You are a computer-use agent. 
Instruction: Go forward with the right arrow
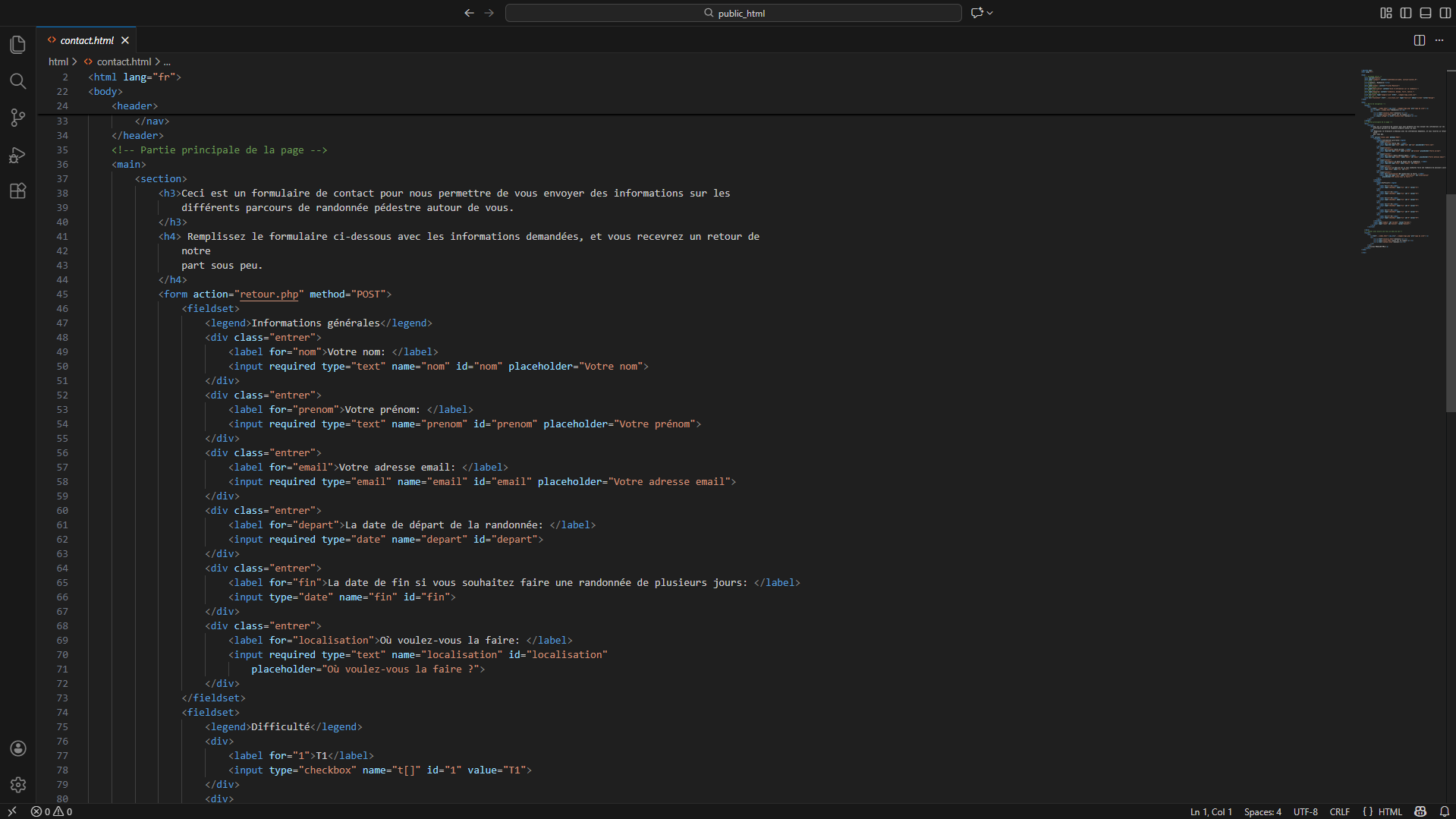tap(489, 13)
